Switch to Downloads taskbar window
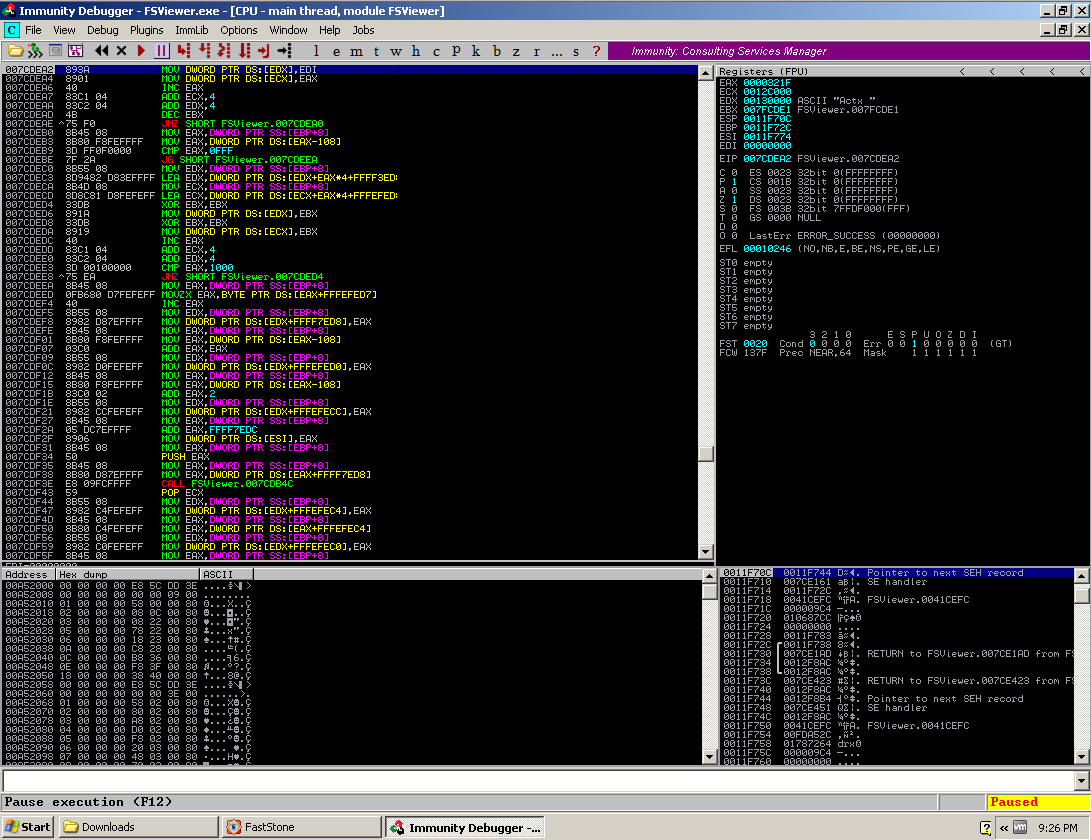Image resolution: width=1091 pixels, height=840 pixels. [x=138, y=827]
